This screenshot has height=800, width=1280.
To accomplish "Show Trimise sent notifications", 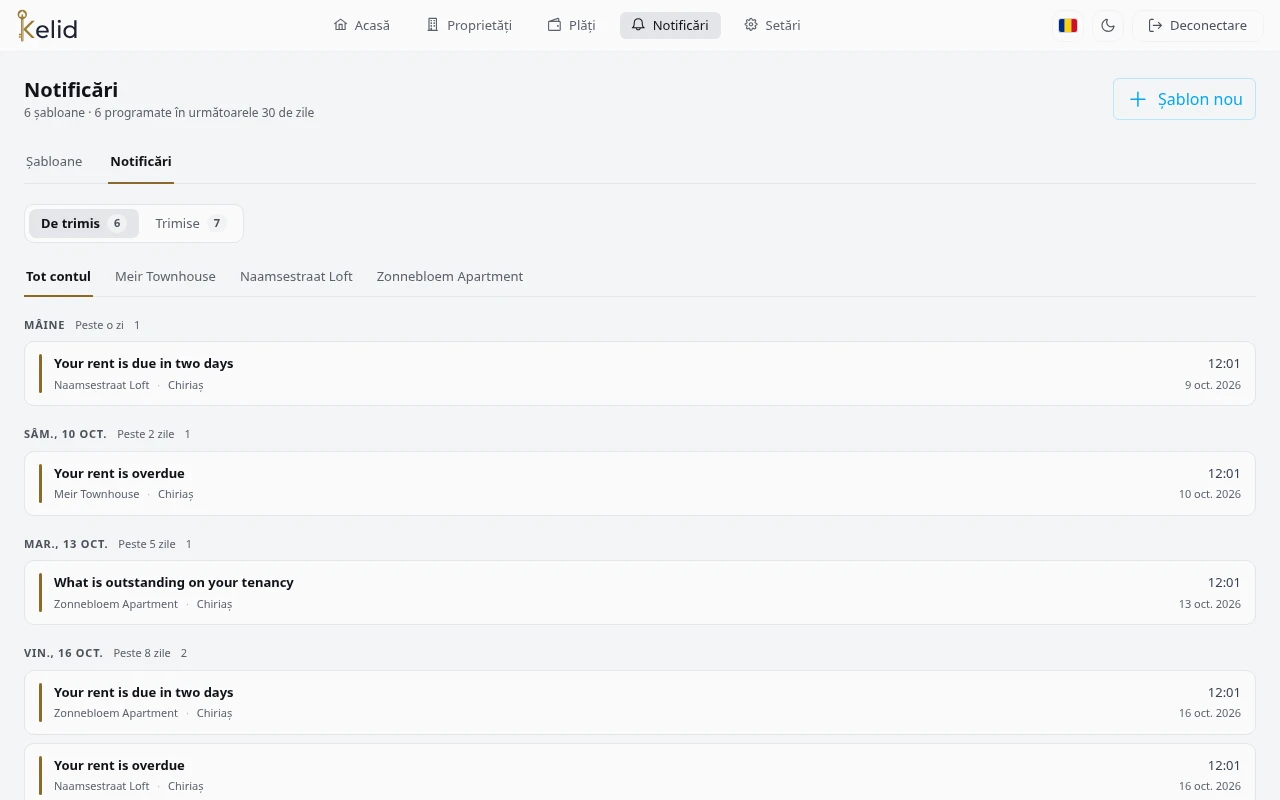I will (x=191, y=223).
